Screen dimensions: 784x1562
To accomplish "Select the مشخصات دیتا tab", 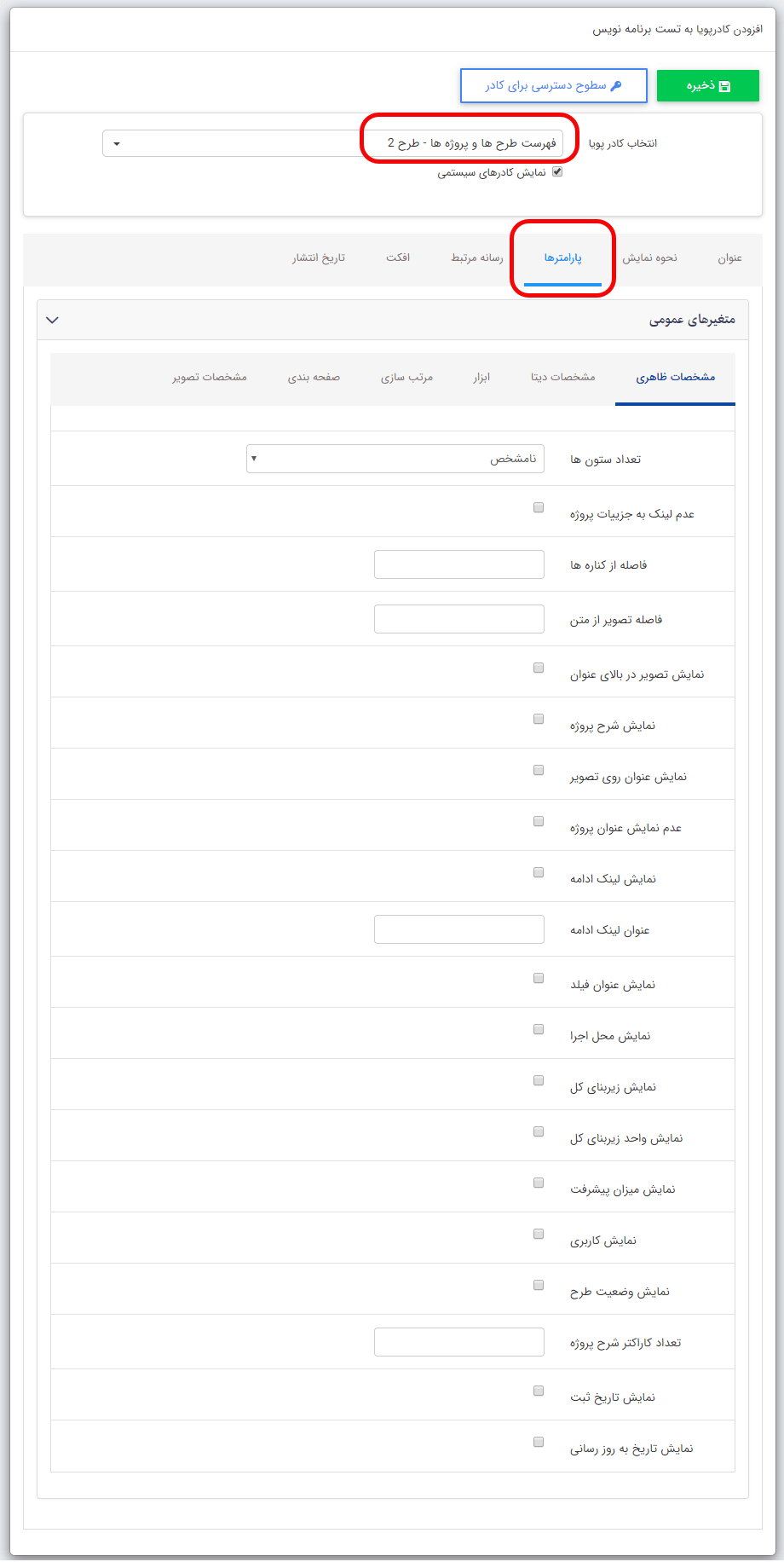I will pyautogui.click(x=563, y=376).
